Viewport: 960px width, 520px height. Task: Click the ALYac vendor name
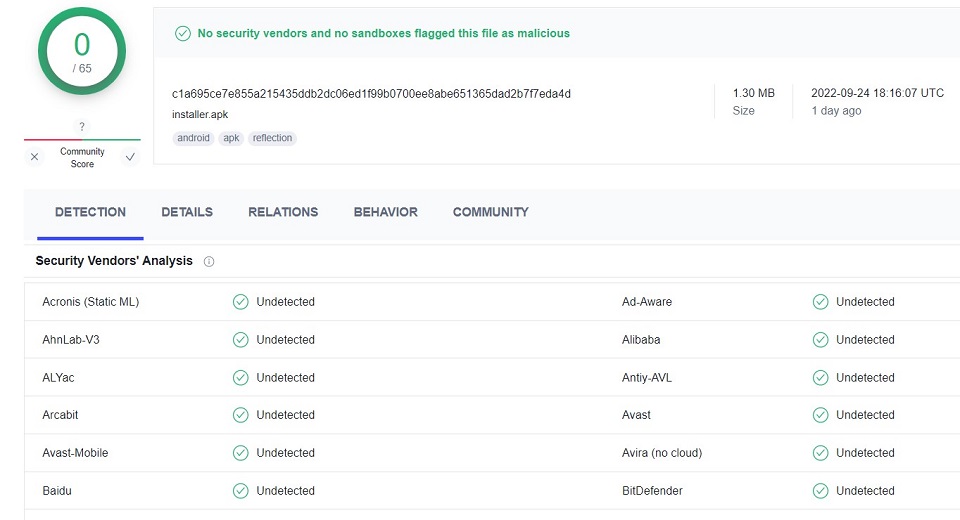coord(58,378)
